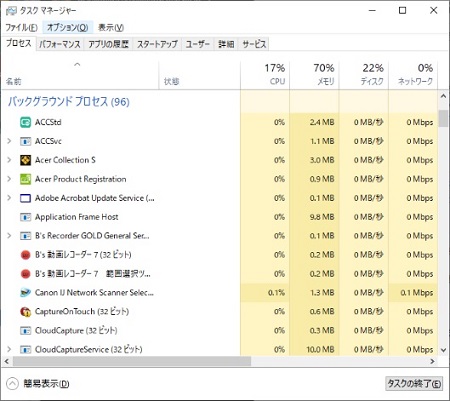
Task: Click the 2.4 MB memory value
Action: click(x=322, y=122)
